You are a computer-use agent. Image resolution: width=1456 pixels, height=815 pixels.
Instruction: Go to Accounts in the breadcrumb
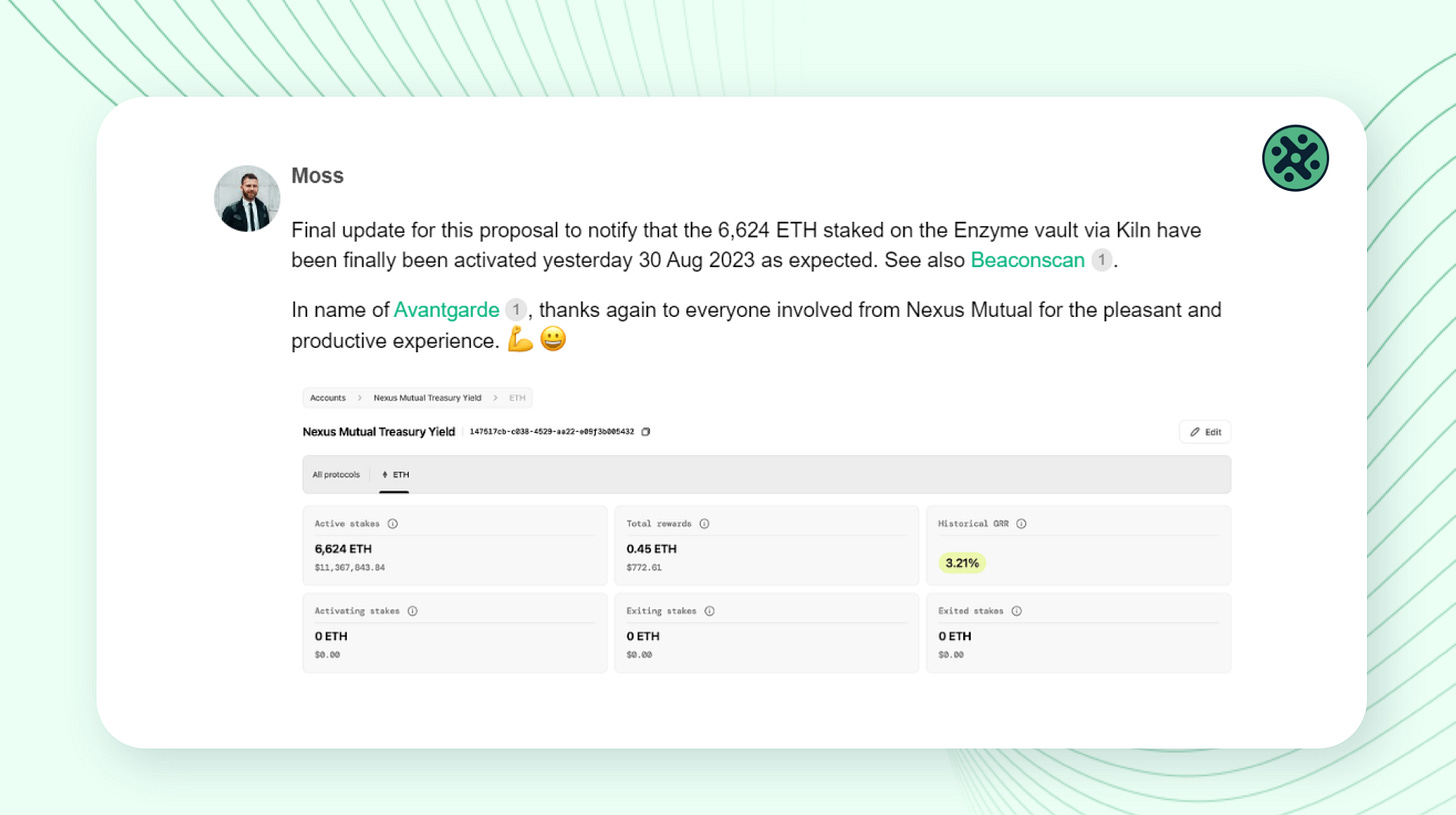click(x=328, y=397)
